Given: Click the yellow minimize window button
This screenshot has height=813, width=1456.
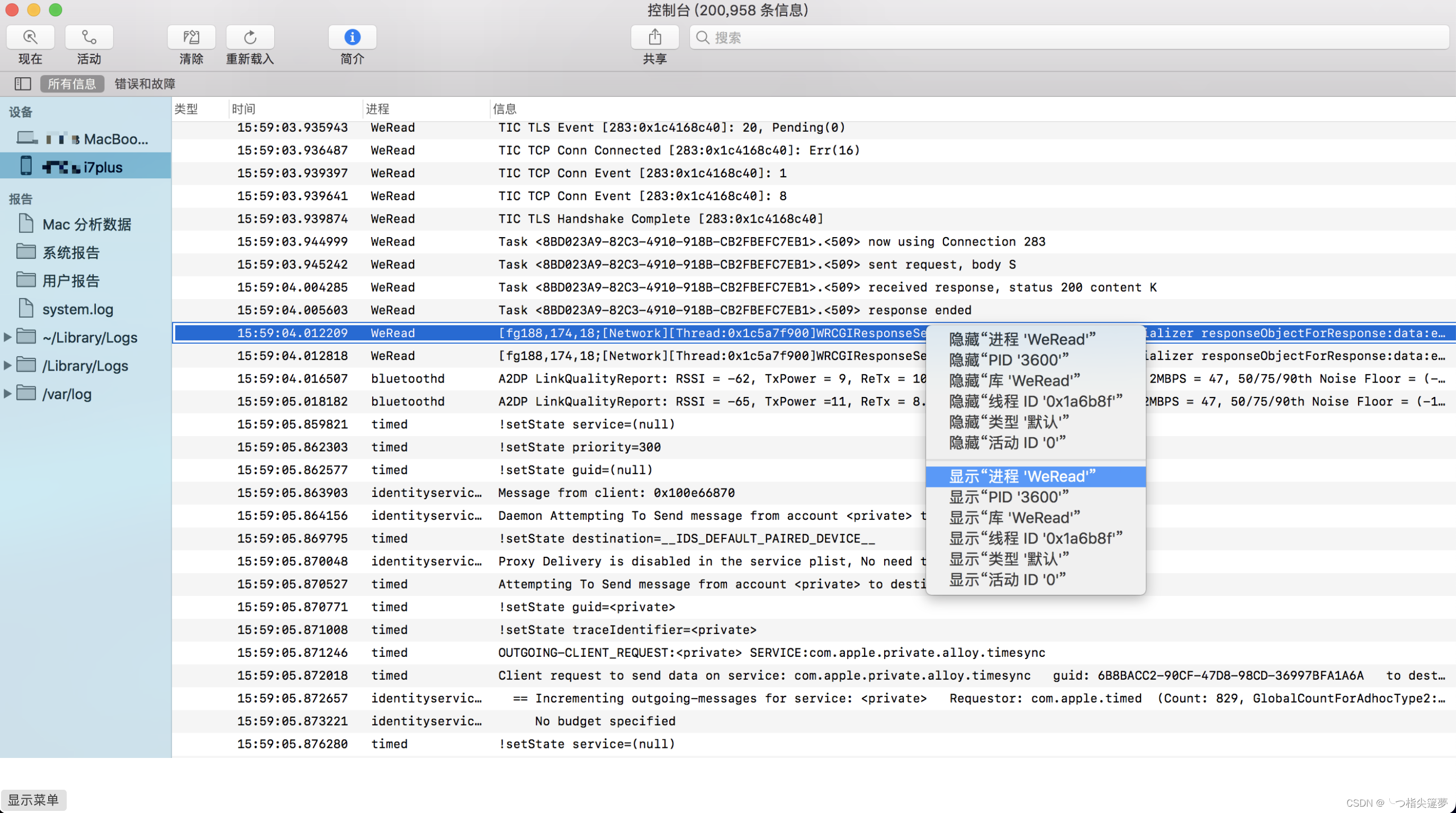Looking at the screenshot, I should pos(33,10).
